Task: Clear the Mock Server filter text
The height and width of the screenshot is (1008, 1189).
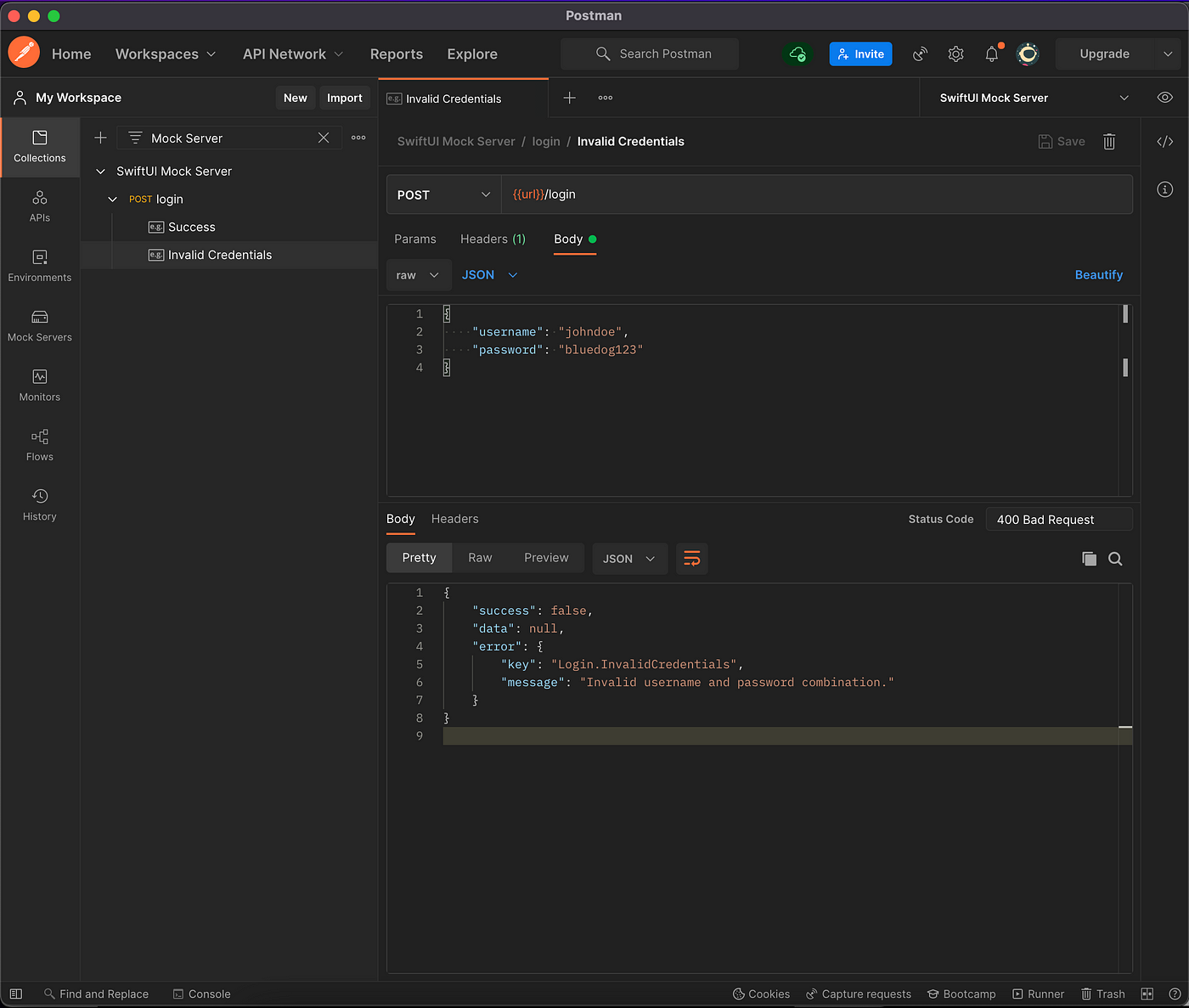Action: pos(324,138)
